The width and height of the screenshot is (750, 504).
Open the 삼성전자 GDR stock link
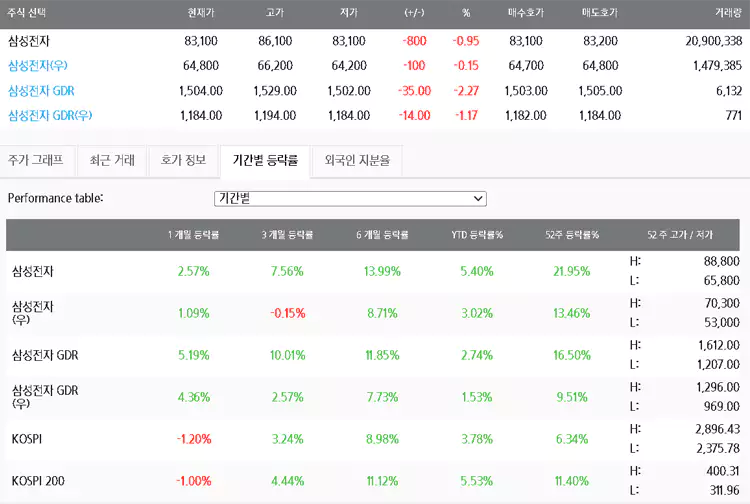point(42,90)
